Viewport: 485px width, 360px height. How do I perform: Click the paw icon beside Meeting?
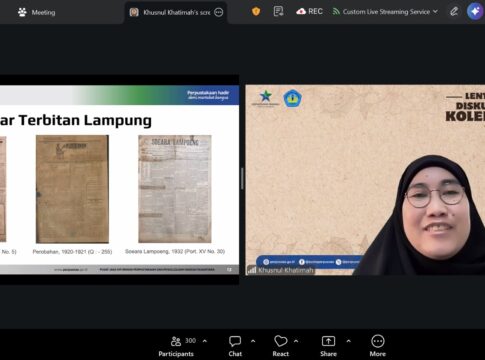coord(22,13)
